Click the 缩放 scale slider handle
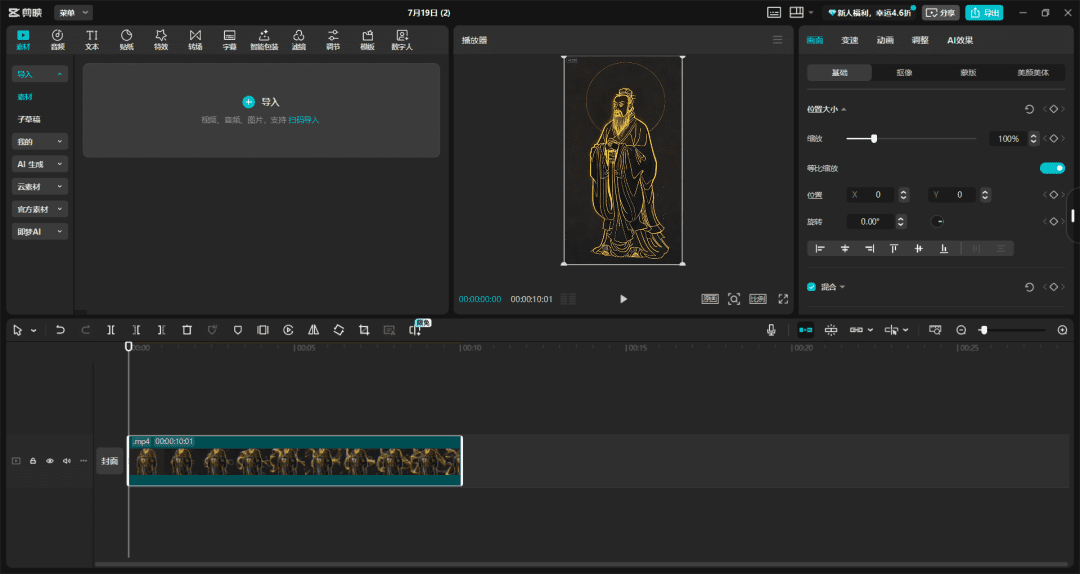Image resolution: width=1080 pixels, height=574 pixels. (873, 139)
